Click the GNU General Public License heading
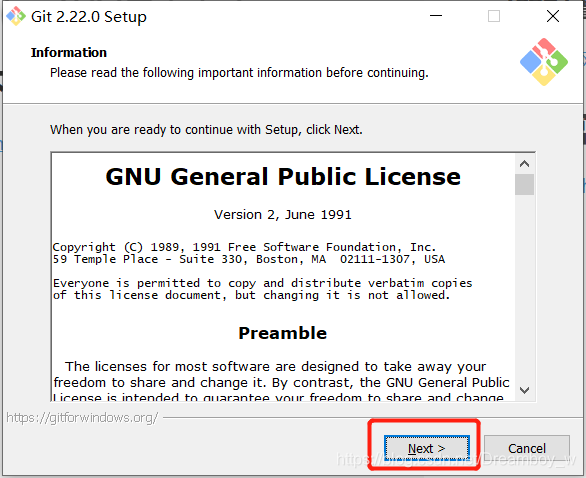This screenshot has height=478, width=586. pyautogui.click(x=283, y=176)
